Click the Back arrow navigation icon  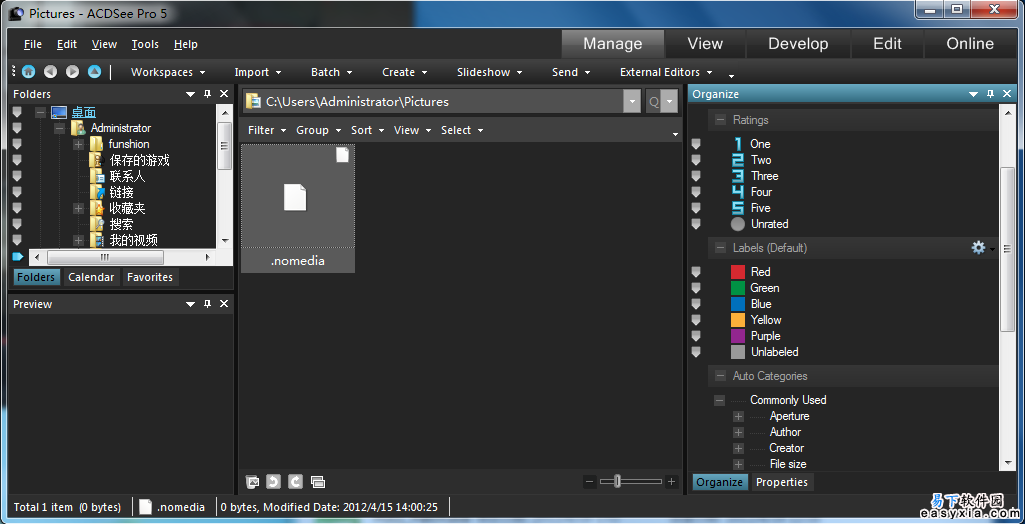coord(50,72)
